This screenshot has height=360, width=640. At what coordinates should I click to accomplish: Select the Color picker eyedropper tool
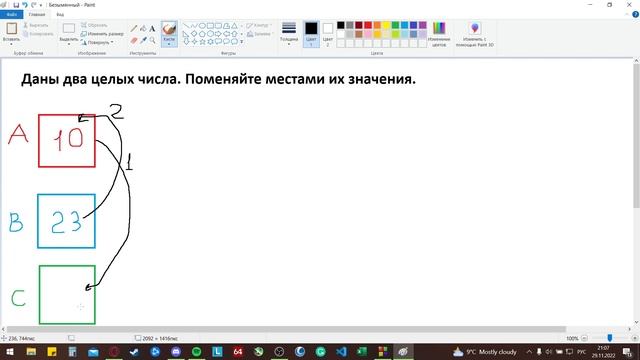pyautogui.click(x=143, y=40)
